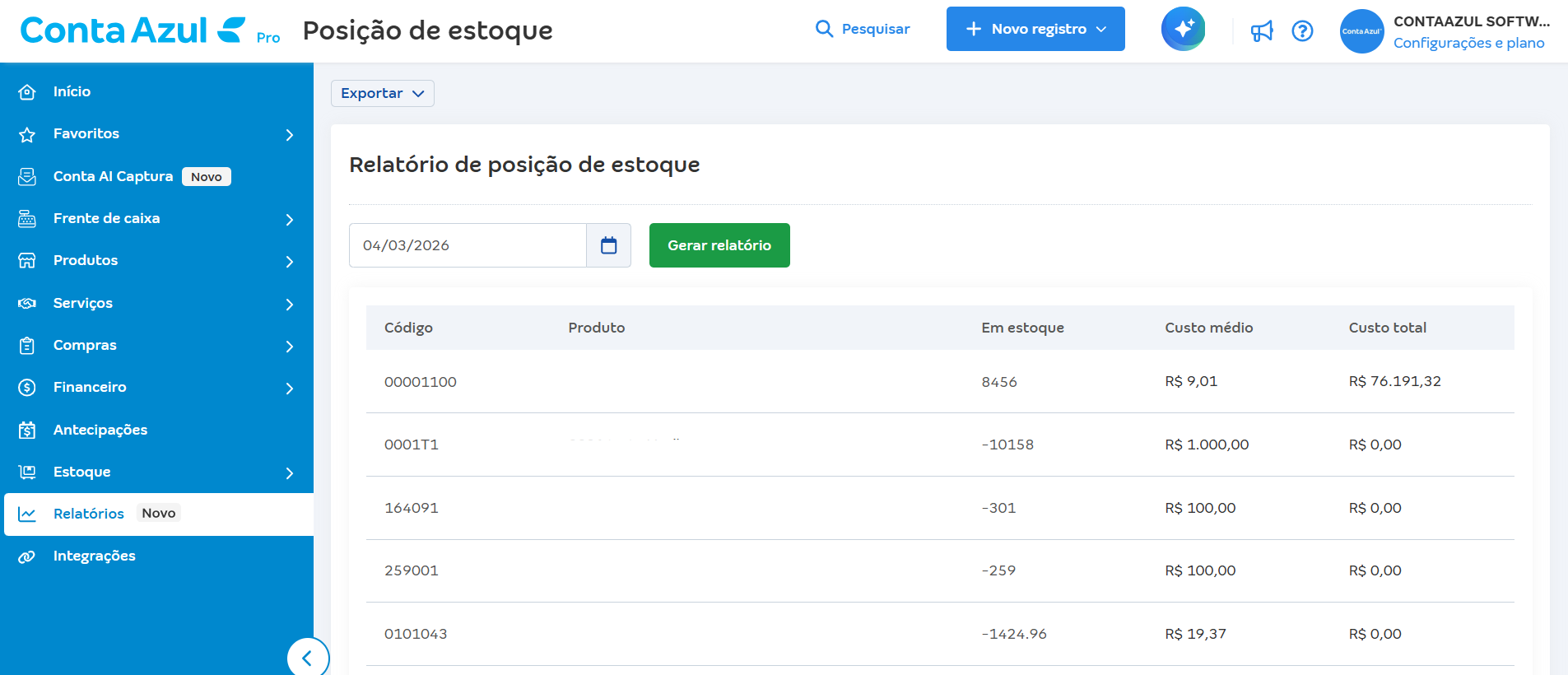This screenshot has height=675, width=1568.
Task: Open the help question mark icon
Action: 1302,31
